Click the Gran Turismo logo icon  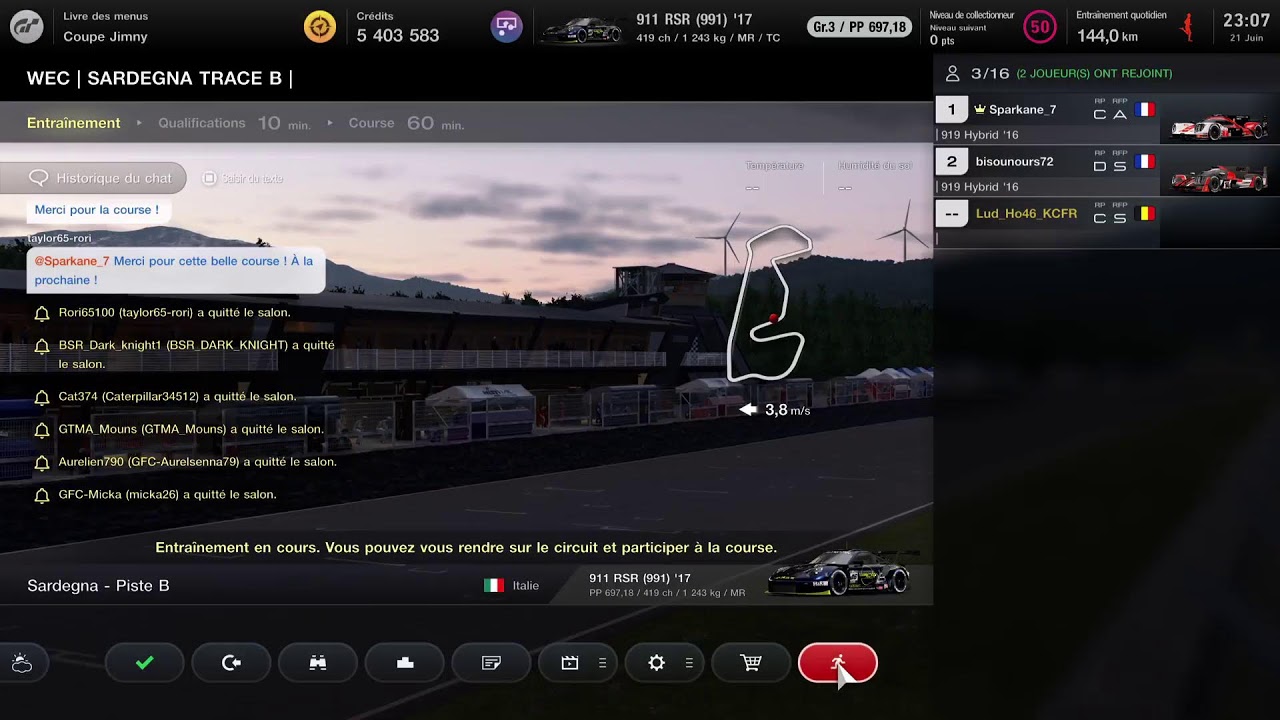coord(27,26)
